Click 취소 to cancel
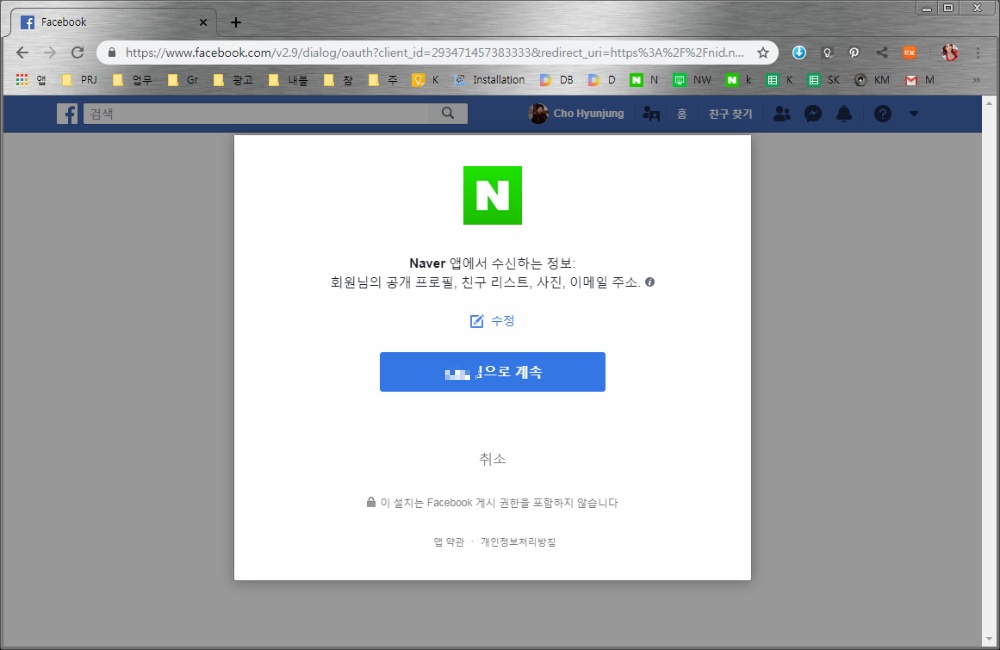Image resolution: width=1000 pixels, height=650 pixels. (492, 459)
